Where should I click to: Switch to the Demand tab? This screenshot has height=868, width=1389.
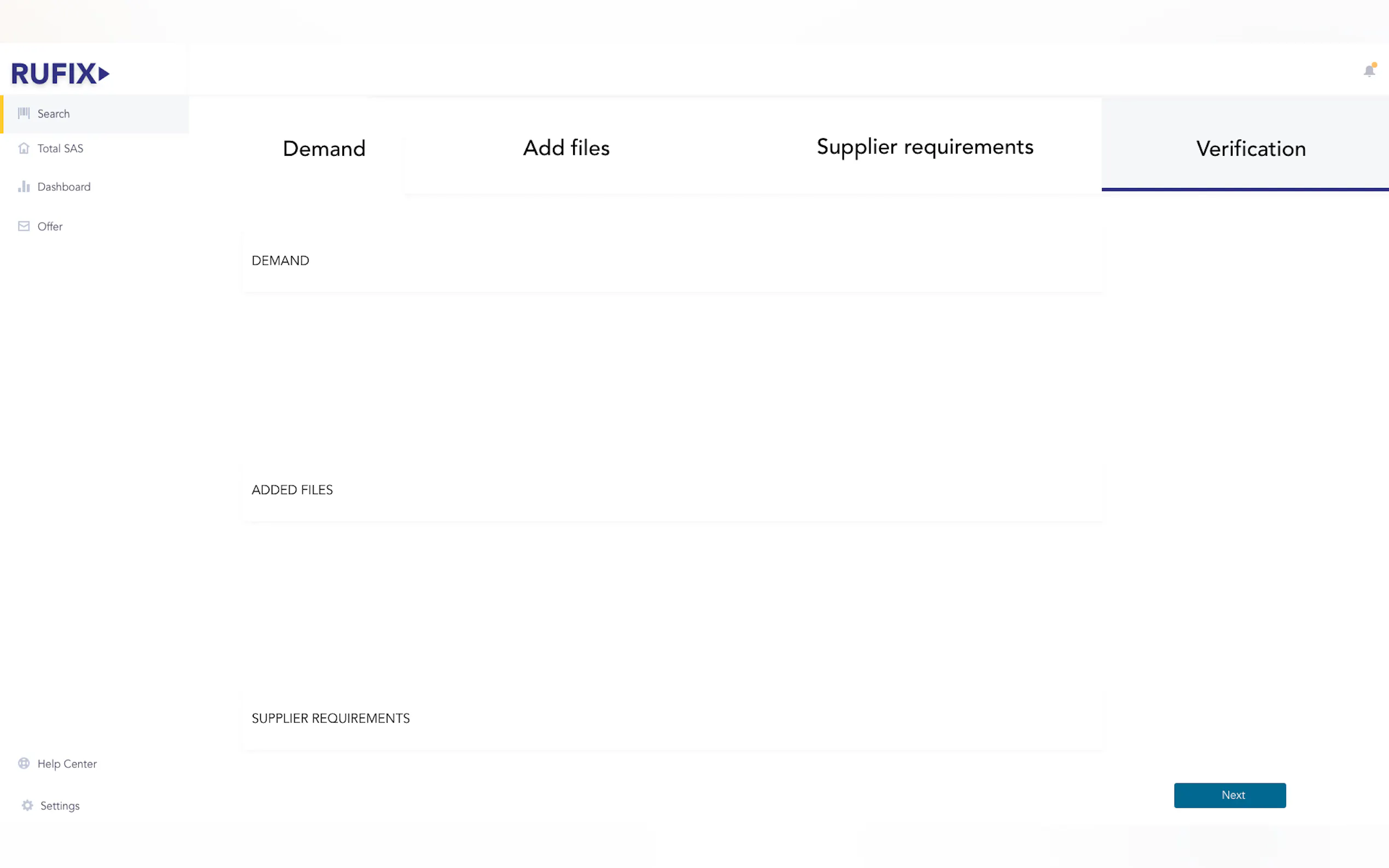(x=324, y=149)
